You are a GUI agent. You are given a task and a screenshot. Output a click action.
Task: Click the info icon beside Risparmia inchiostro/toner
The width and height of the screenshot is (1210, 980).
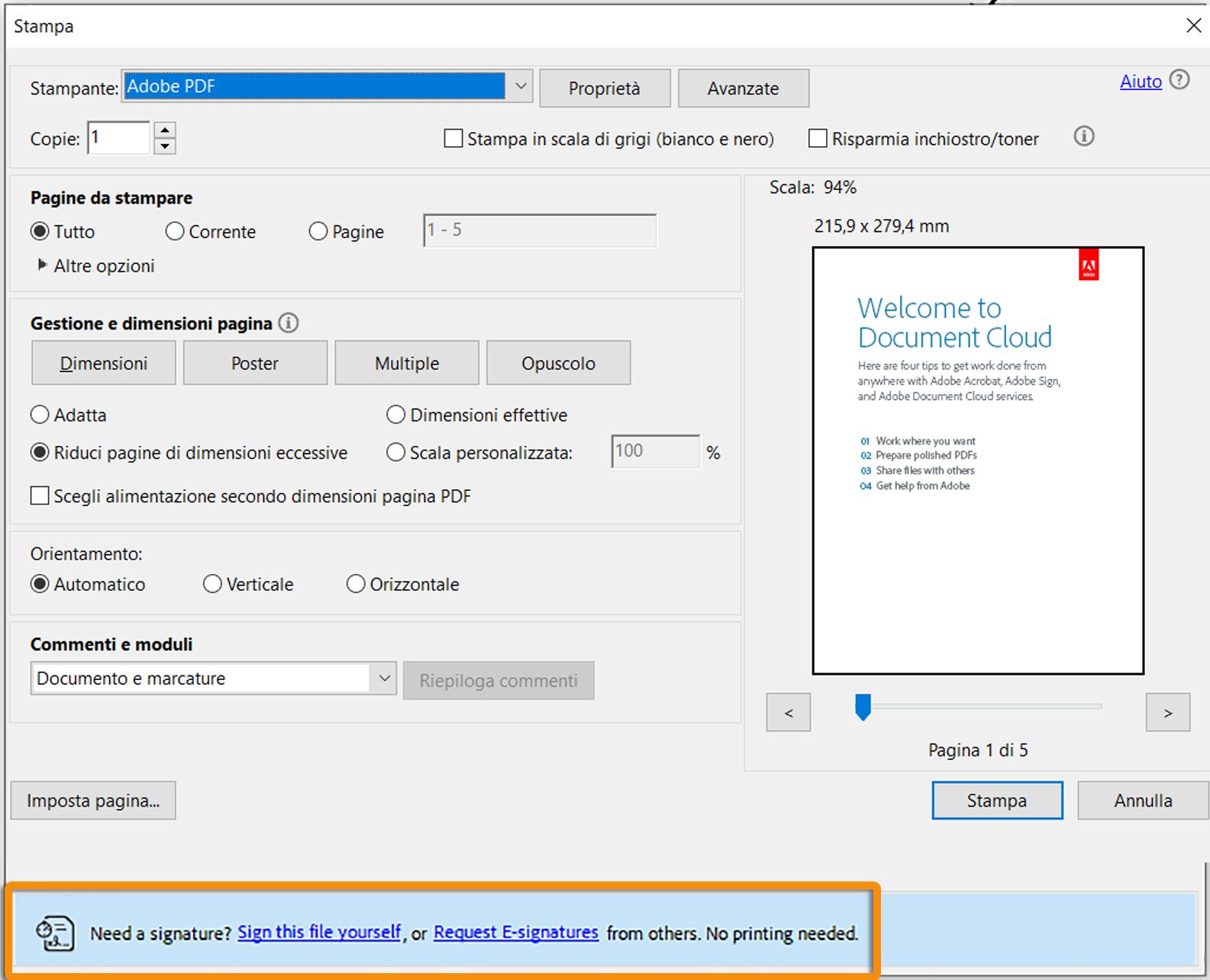tap(1084, 137)
